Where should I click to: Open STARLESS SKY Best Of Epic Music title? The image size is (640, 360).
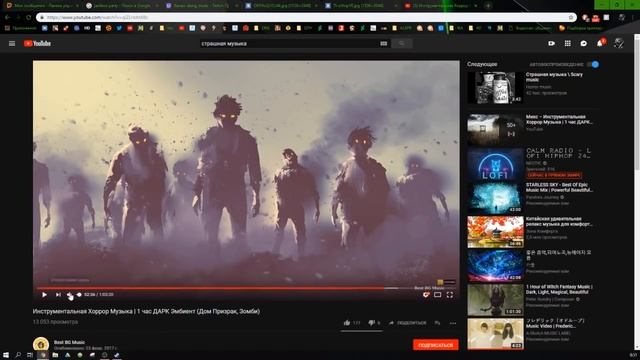559,187
